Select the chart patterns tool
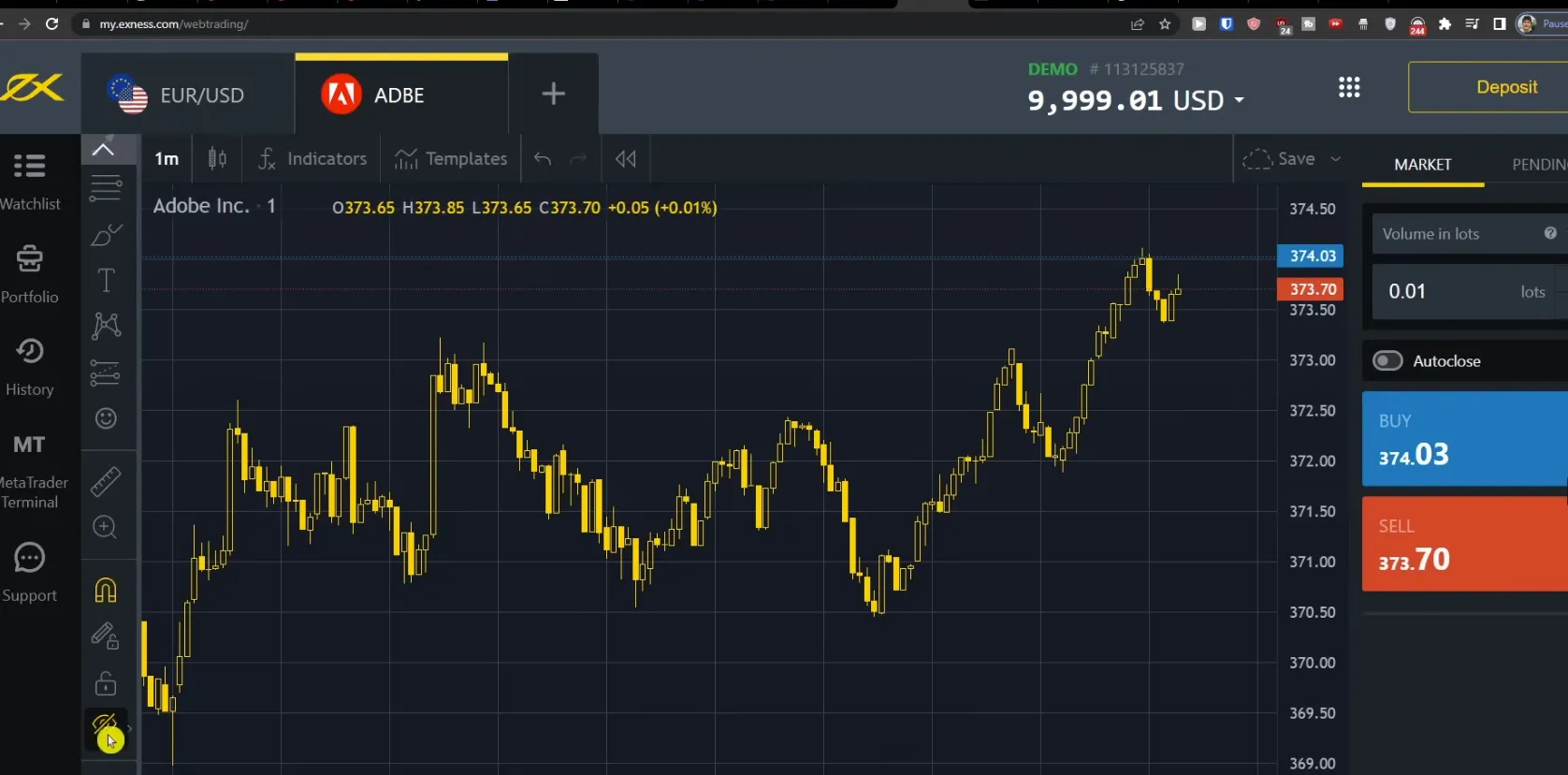1568x775 pixels. pos(106,326)
